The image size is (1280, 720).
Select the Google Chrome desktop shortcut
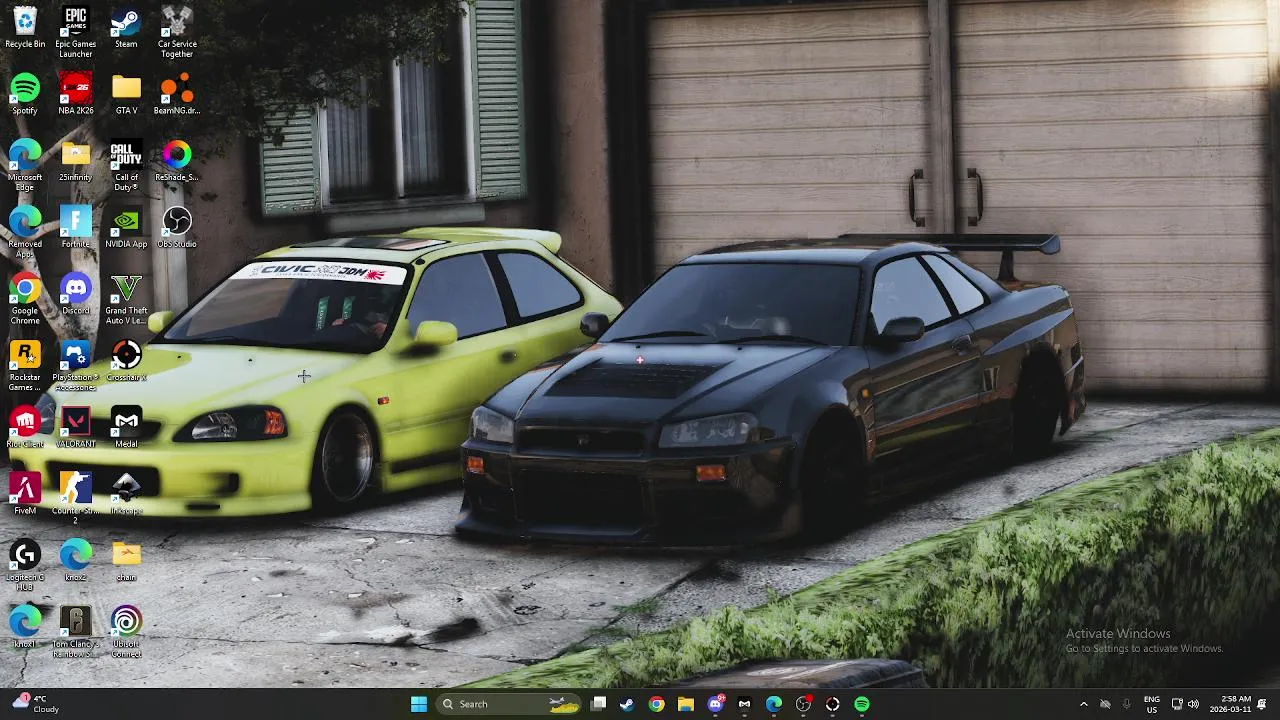[x=25, y=300]
